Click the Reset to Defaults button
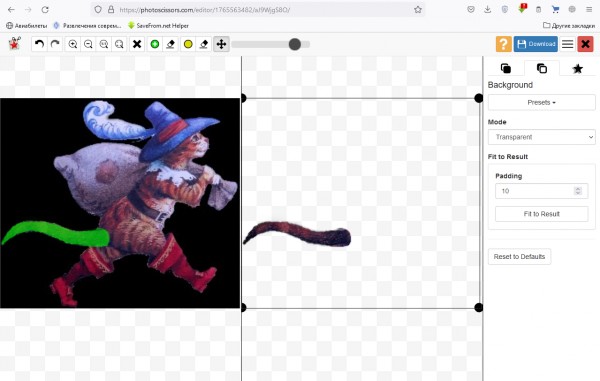Viewport: 600px width, 381px height. click(x=519, y=257)
